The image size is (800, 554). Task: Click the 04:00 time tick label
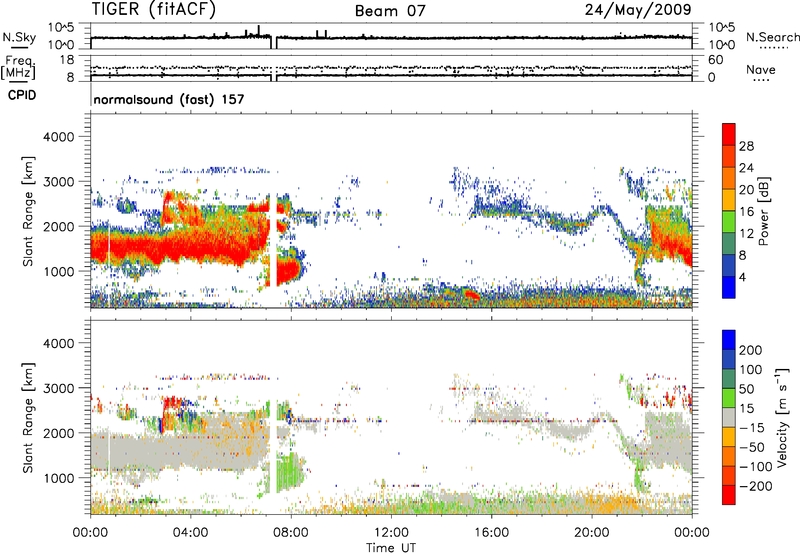pos(191,533)
